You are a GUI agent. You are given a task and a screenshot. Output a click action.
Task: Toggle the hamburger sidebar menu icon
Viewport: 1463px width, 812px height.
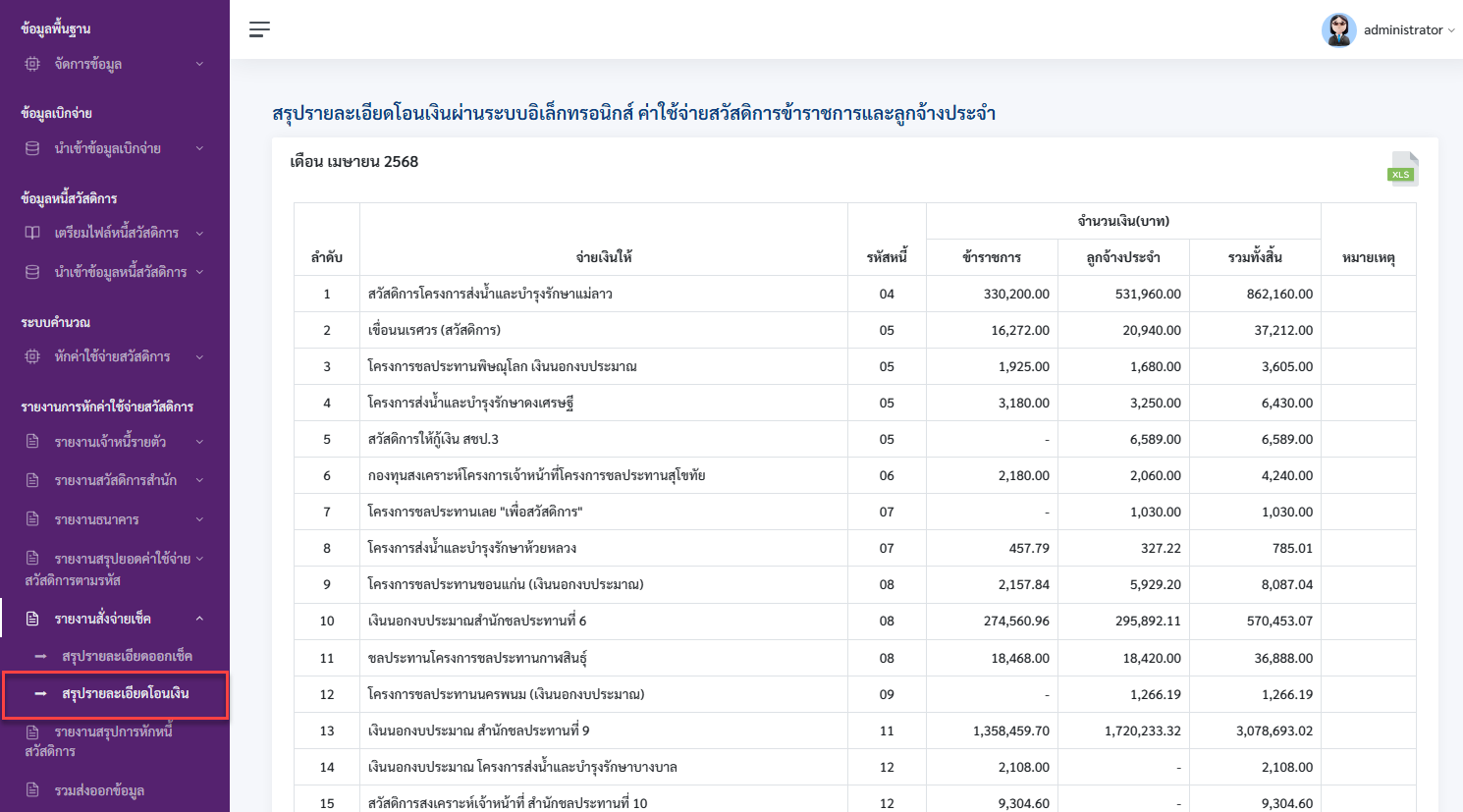click(259, 29)
